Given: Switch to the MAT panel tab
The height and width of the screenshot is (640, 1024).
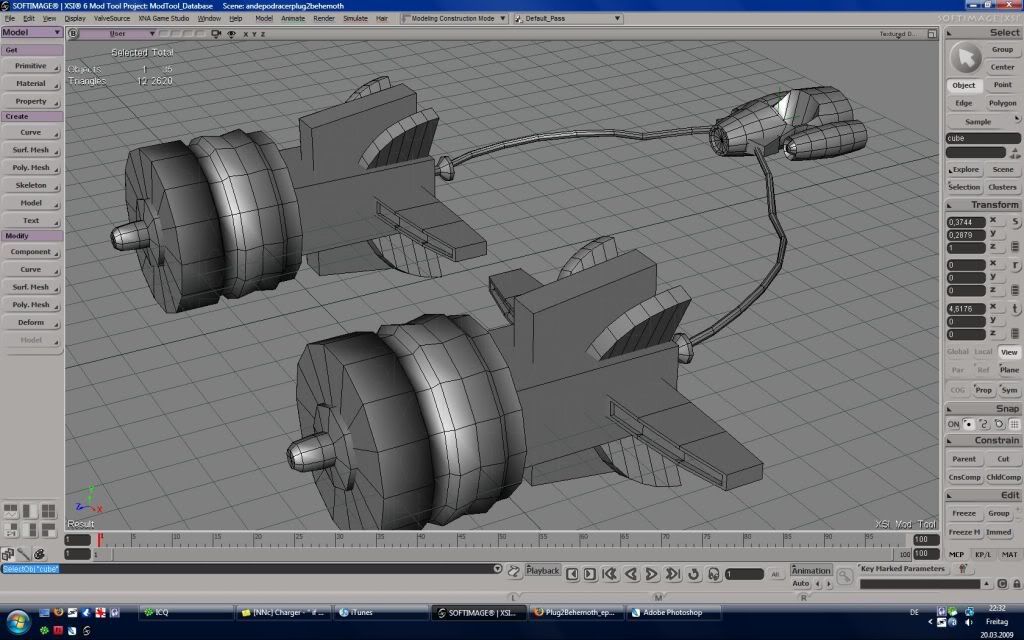Looking at the screenshot, I should [x=1009, y=554].
